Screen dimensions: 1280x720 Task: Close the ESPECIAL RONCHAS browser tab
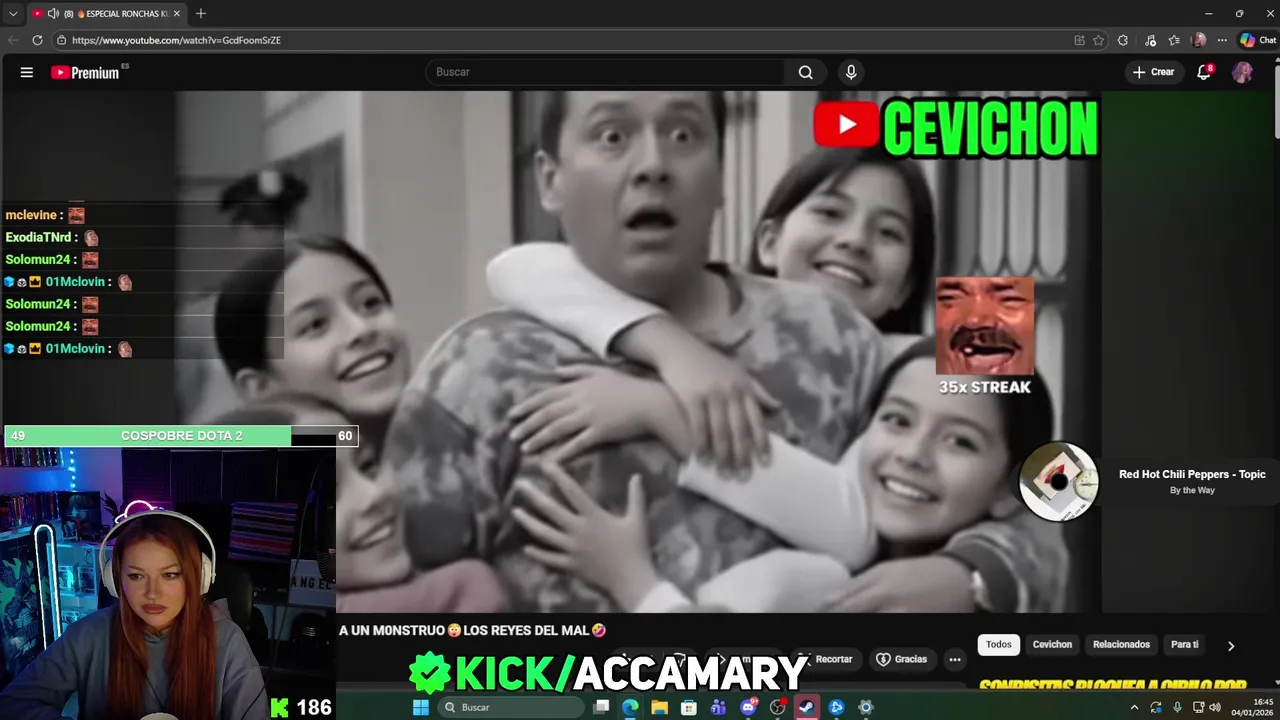[177, 13]
